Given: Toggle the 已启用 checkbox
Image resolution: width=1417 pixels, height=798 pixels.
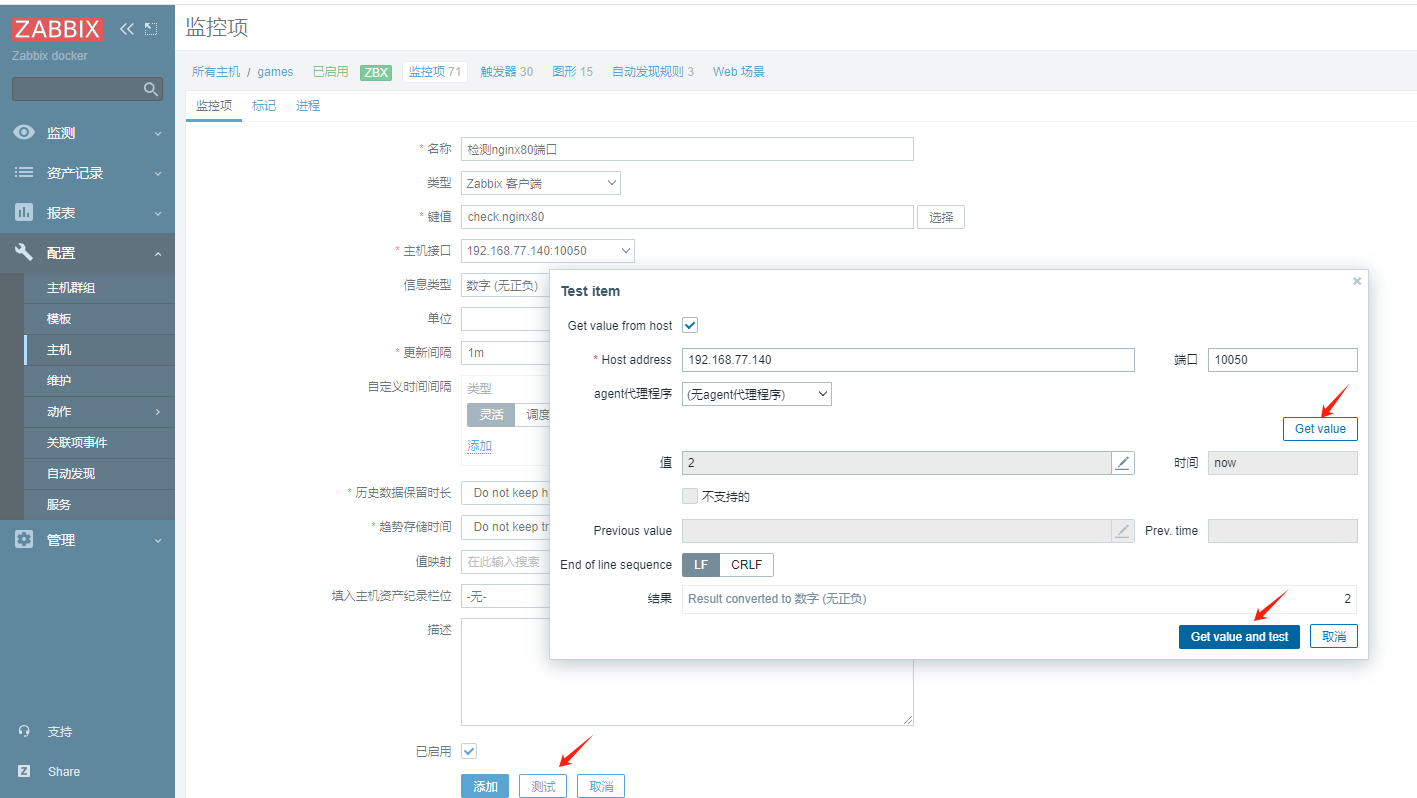Looking at the screenshot, I should (469, 751).
